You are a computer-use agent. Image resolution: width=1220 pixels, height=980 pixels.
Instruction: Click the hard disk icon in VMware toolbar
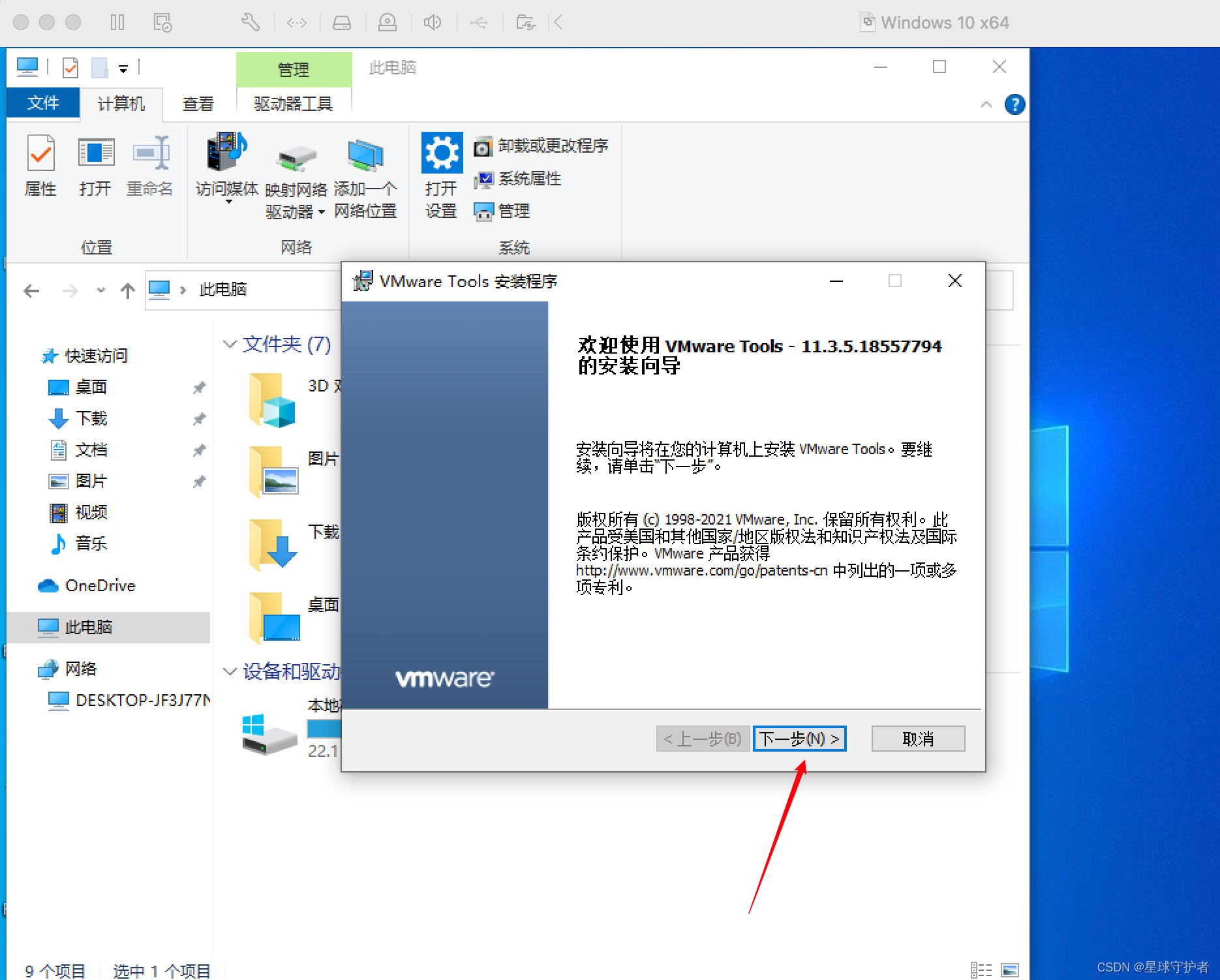coord(342,23)
